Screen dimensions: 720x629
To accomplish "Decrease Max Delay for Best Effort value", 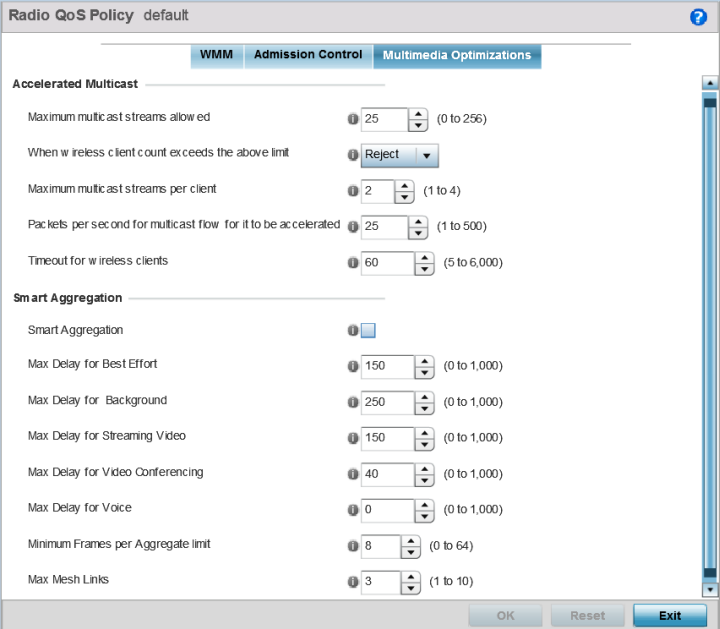I will [x=424, y=372].
